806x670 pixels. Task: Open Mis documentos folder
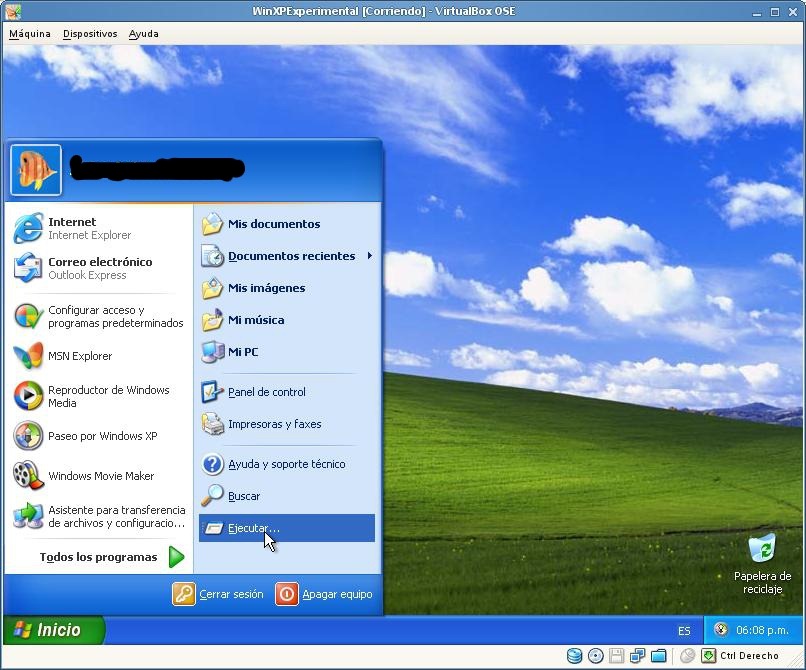click(286, 224)
